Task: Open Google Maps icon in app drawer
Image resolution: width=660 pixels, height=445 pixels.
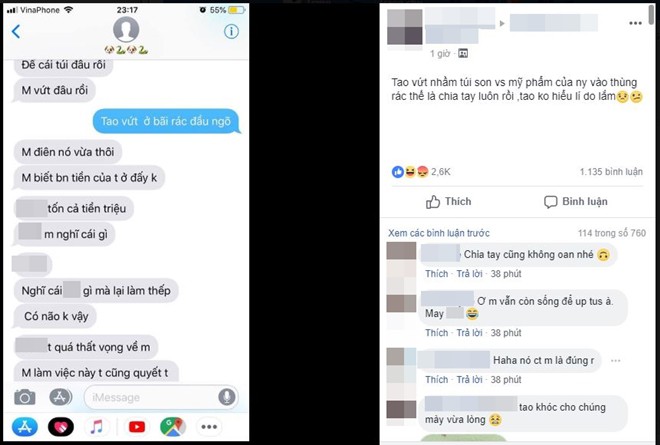Action: (x=173, y=426)
